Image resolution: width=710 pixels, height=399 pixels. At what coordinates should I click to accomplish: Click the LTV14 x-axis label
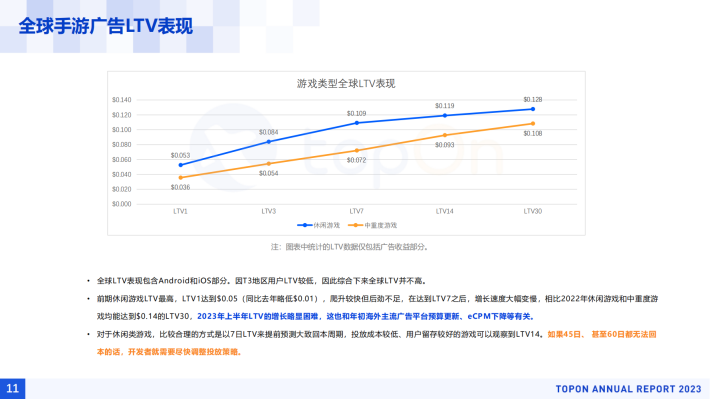(x=445, y=211)
